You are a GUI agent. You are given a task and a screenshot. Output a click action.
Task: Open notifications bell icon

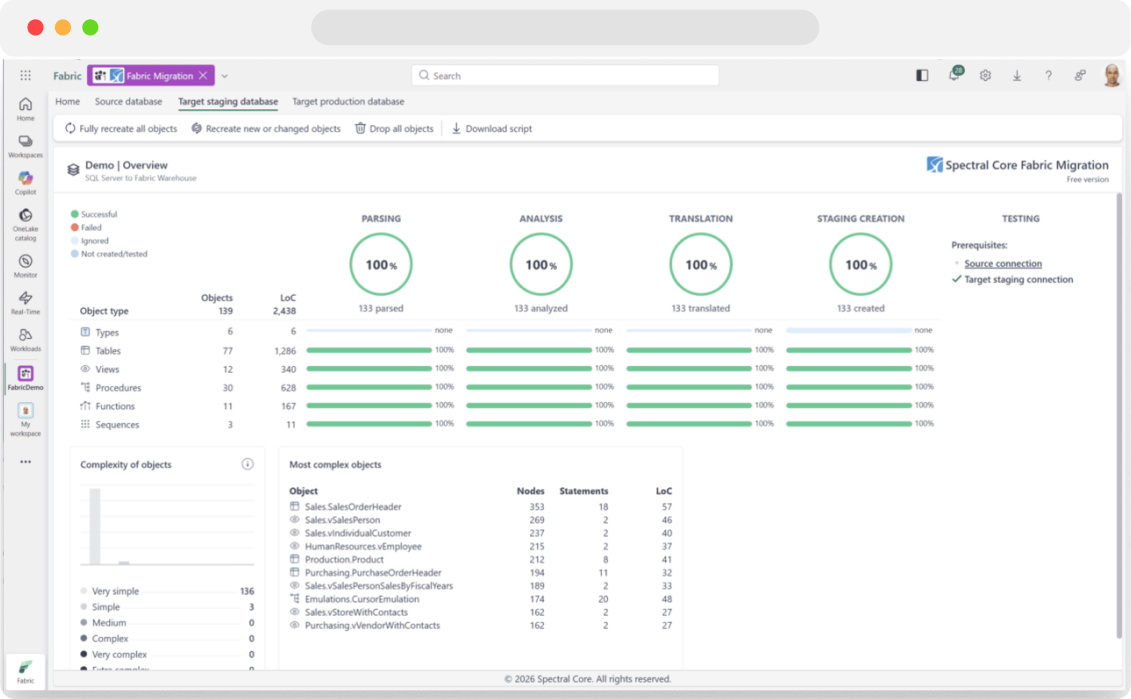coord(954,75)
